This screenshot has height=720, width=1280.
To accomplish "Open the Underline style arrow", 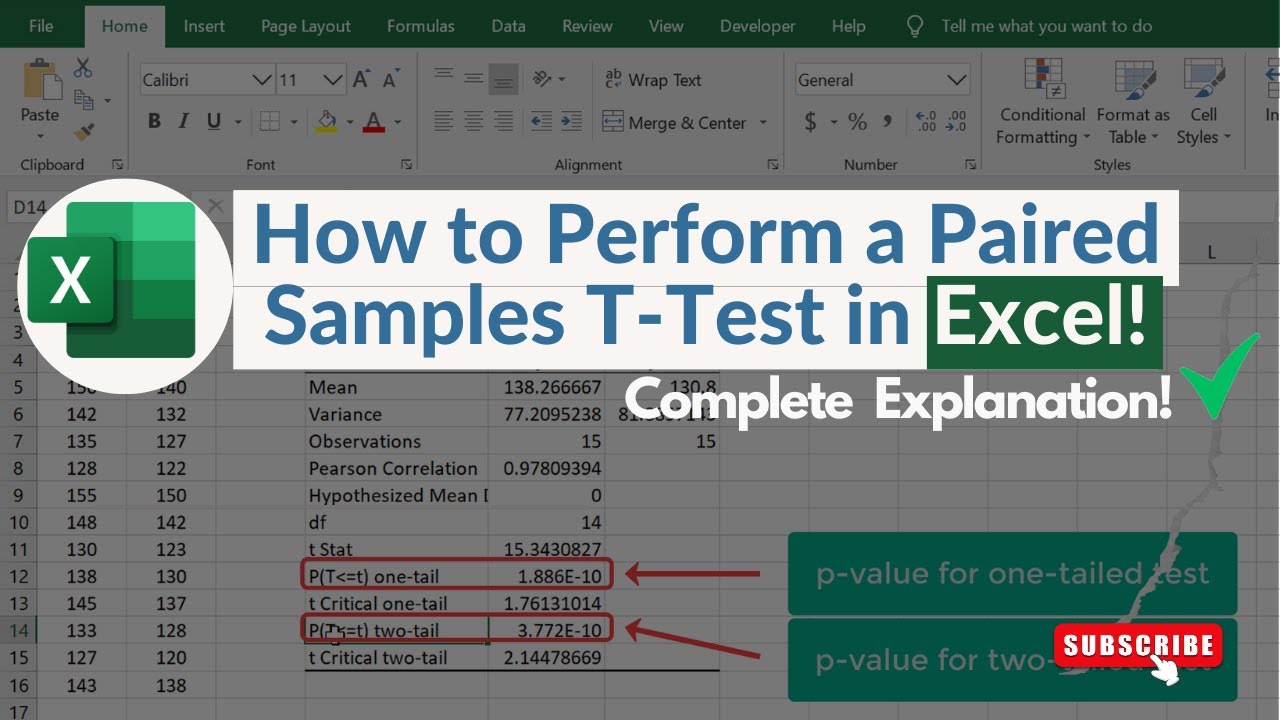I will [238, 123].
